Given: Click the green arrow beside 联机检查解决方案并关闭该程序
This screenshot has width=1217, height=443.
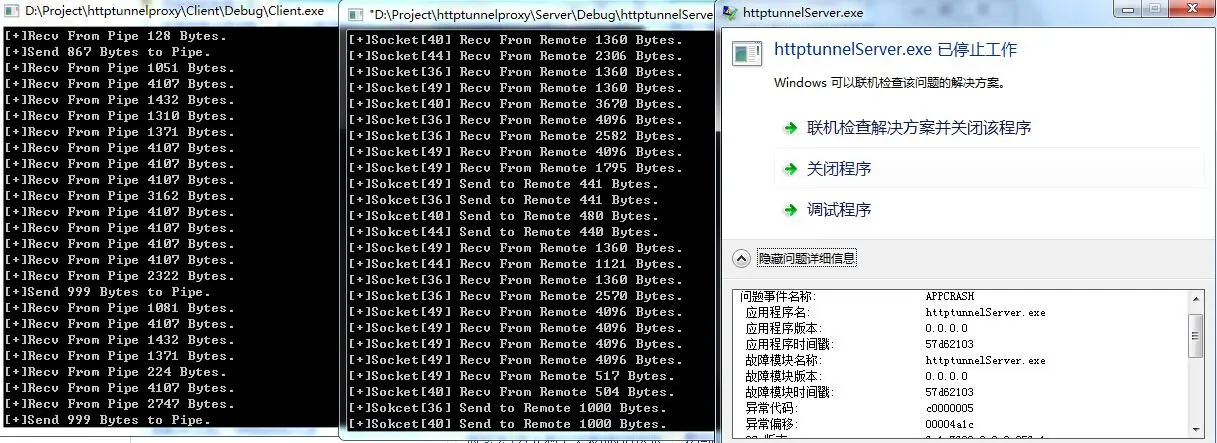Looking at the screenshot, I should click(x=790, y=128).
